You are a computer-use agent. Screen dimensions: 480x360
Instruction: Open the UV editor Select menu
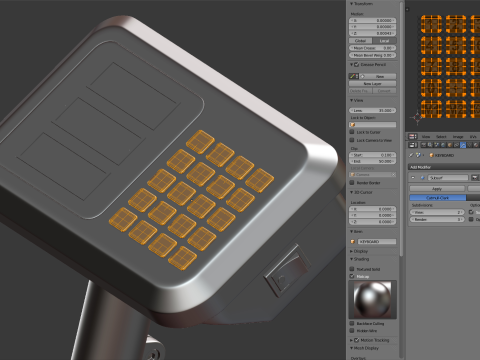pos(441,137)
